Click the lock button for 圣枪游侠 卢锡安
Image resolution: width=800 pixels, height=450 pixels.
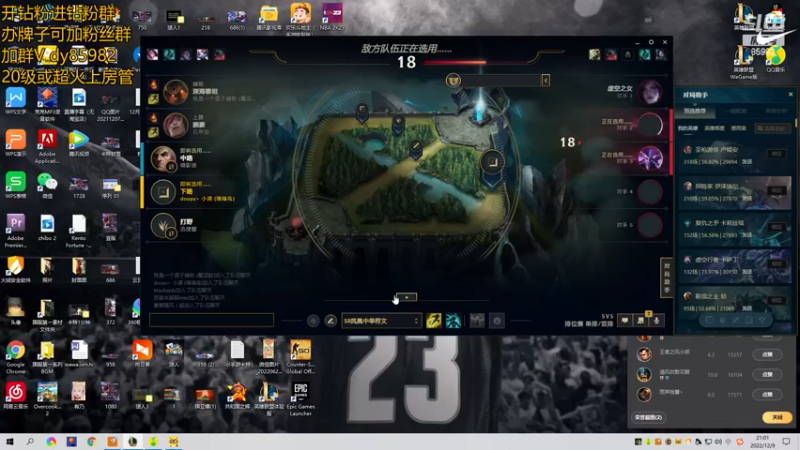pos(777,154)
